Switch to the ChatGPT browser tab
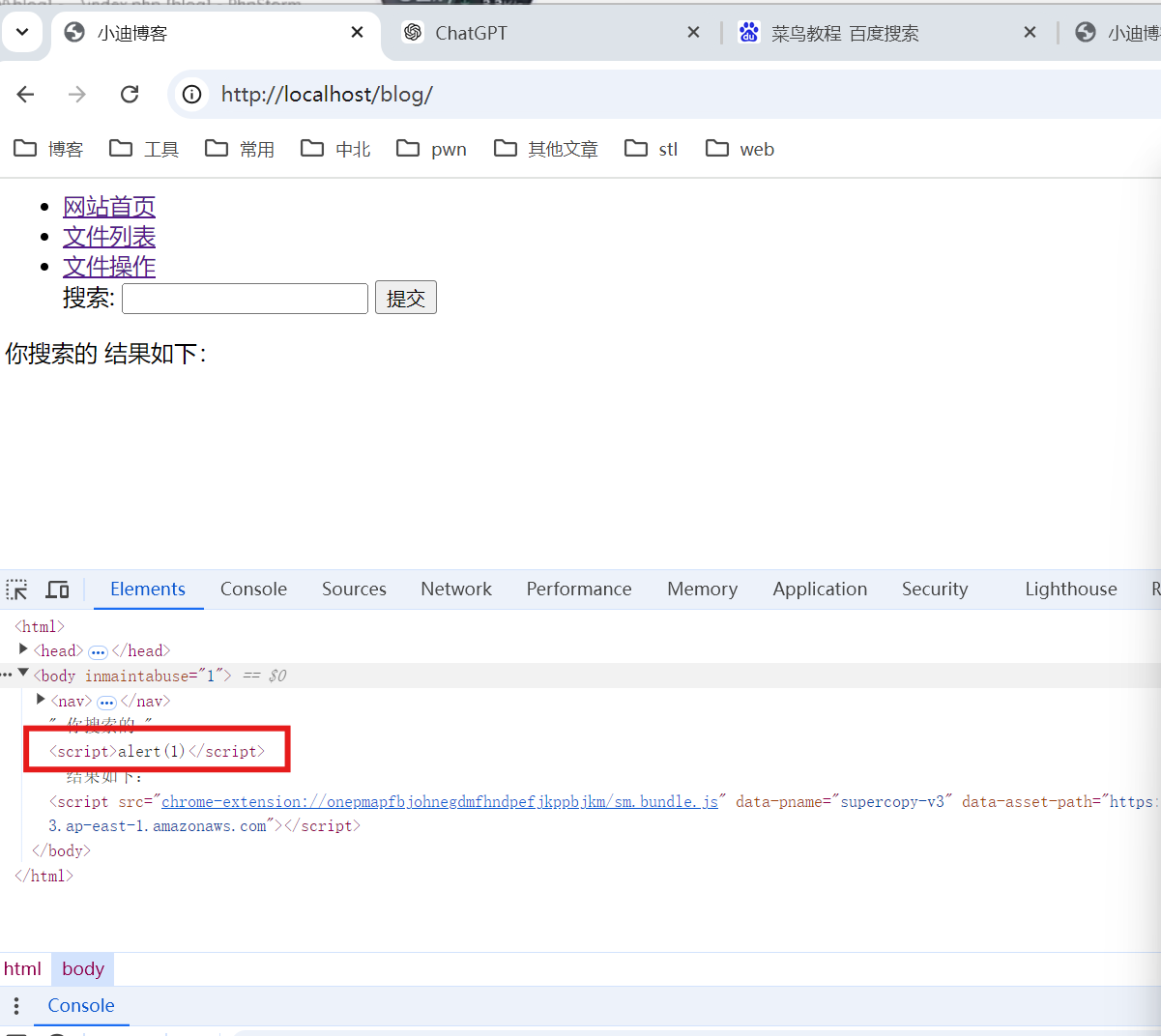The image size is (1161, 1036). [552, 33]
